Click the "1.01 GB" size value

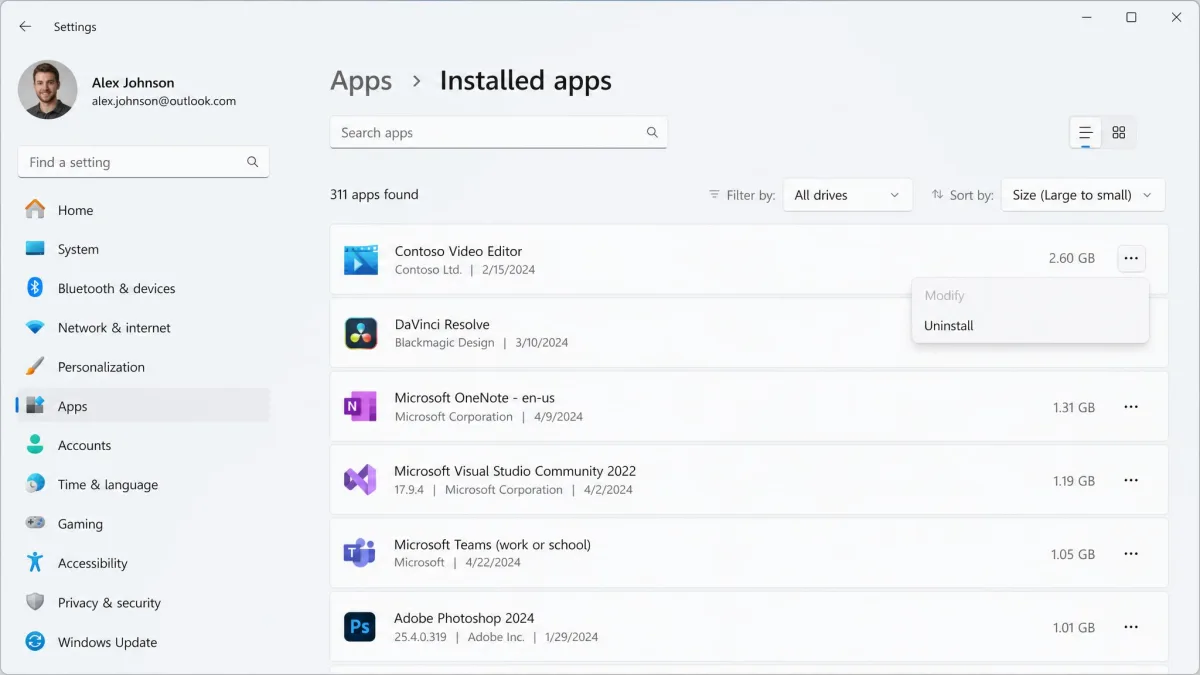click(1074, 628)
